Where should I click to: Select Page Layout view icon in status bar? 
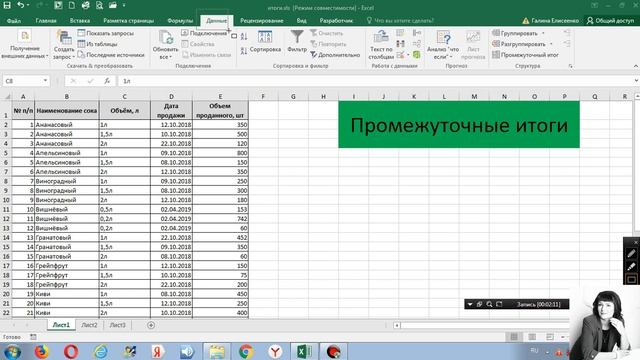(532, 337)
